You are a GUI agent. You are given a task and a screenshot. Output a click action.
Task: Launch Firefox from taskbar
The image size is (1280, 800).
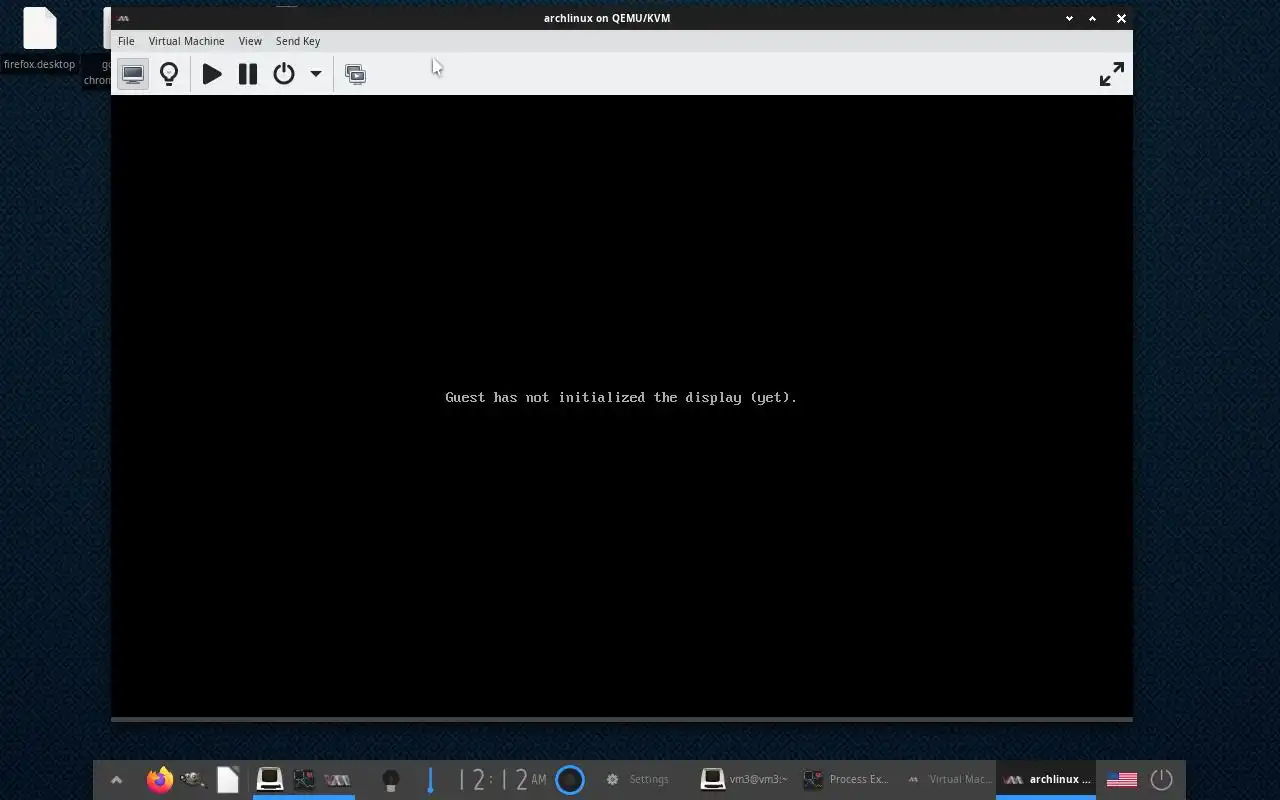click(x=159, y=780)
